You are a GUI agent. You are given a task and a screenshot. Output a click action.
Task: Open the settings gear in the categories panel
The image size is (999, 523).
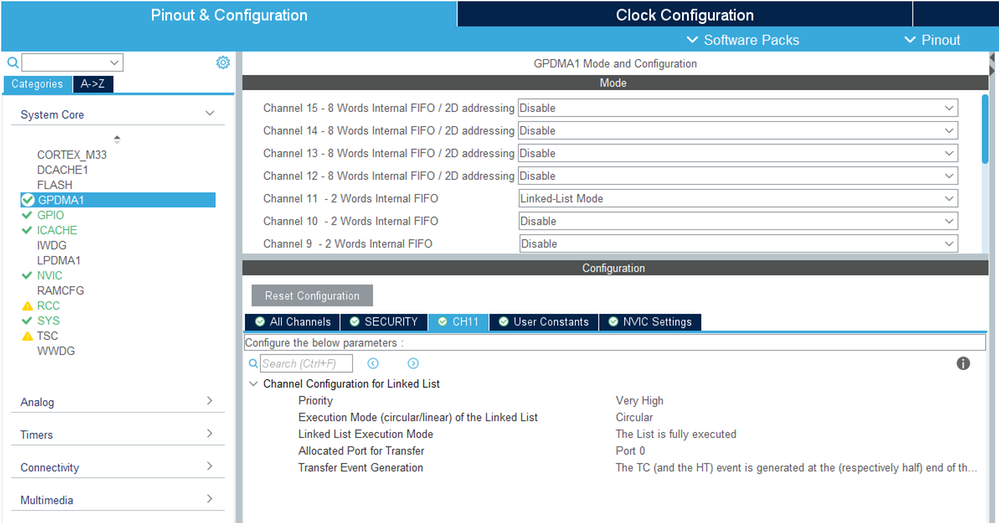[x=223, y=62]
